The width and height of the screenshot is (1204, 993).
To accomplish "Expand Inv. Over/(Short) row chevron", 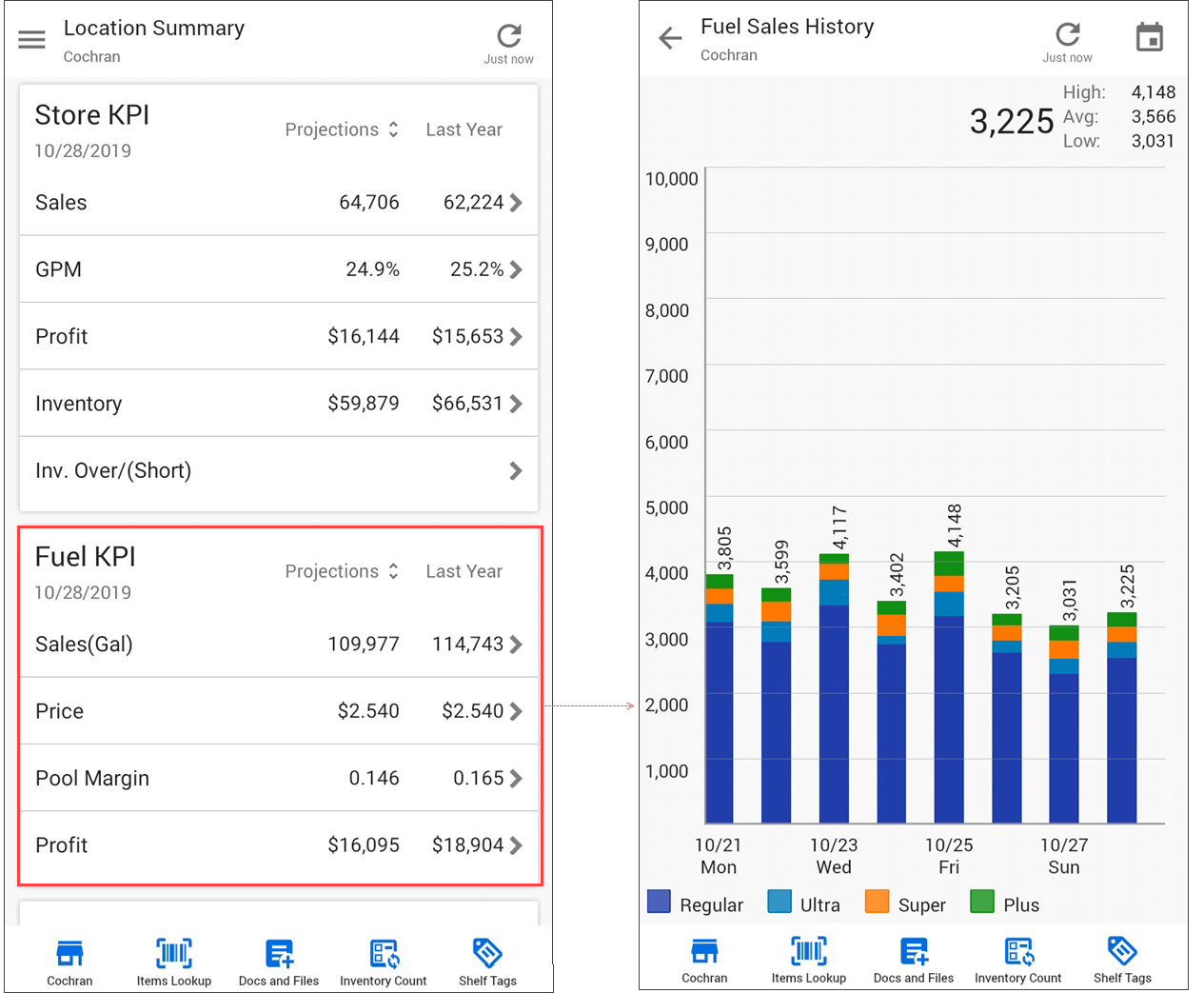I will tap(515, 470).
